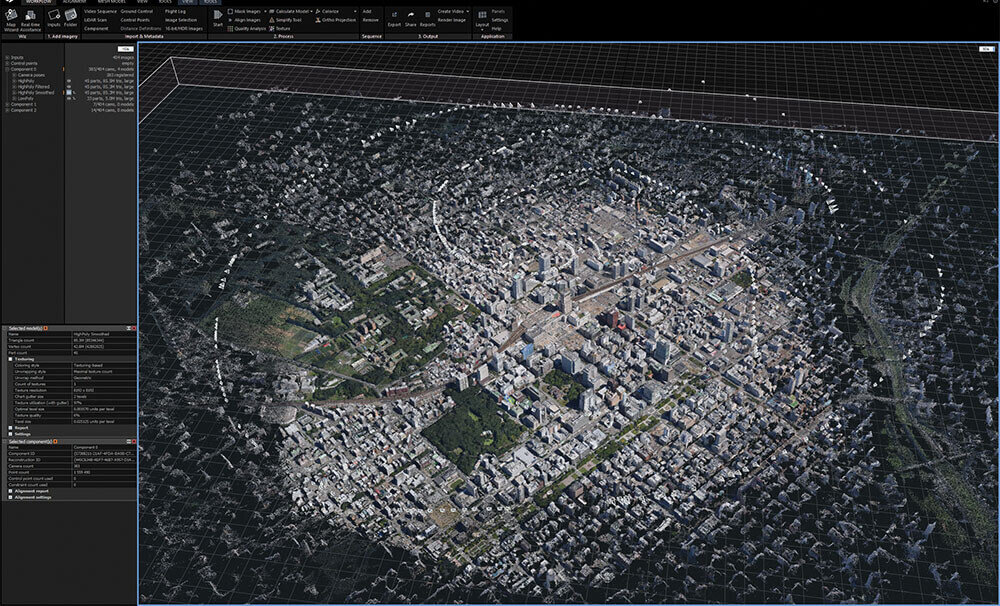Click the Render Image button
The image size is (1000, 606).
point(454,19)
